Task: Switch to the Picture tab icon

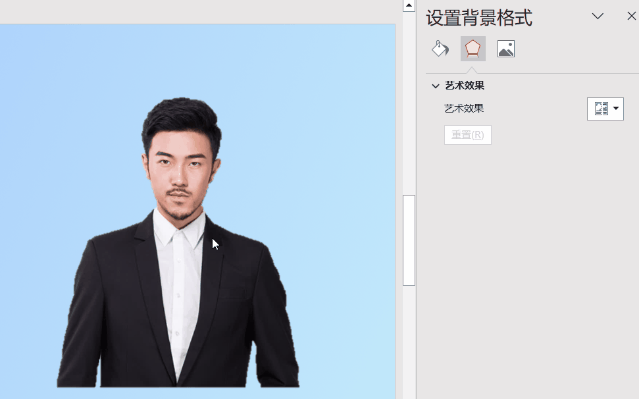Action: pyautogui.click(x=506, y=48)
